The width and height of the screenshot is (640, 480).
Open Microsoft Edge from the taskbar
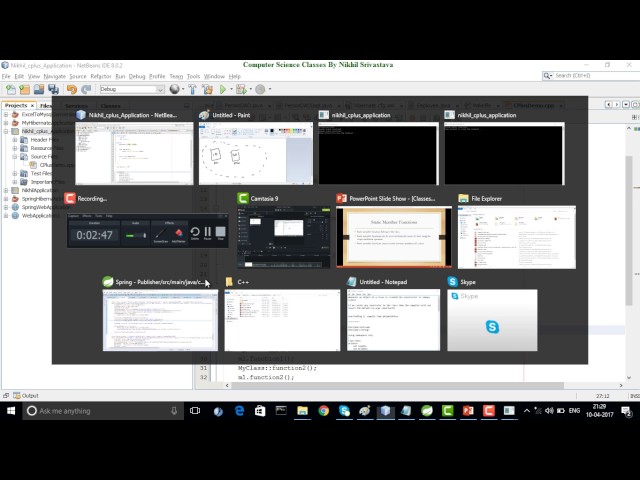pyautogui.click(x=239, y=411)
